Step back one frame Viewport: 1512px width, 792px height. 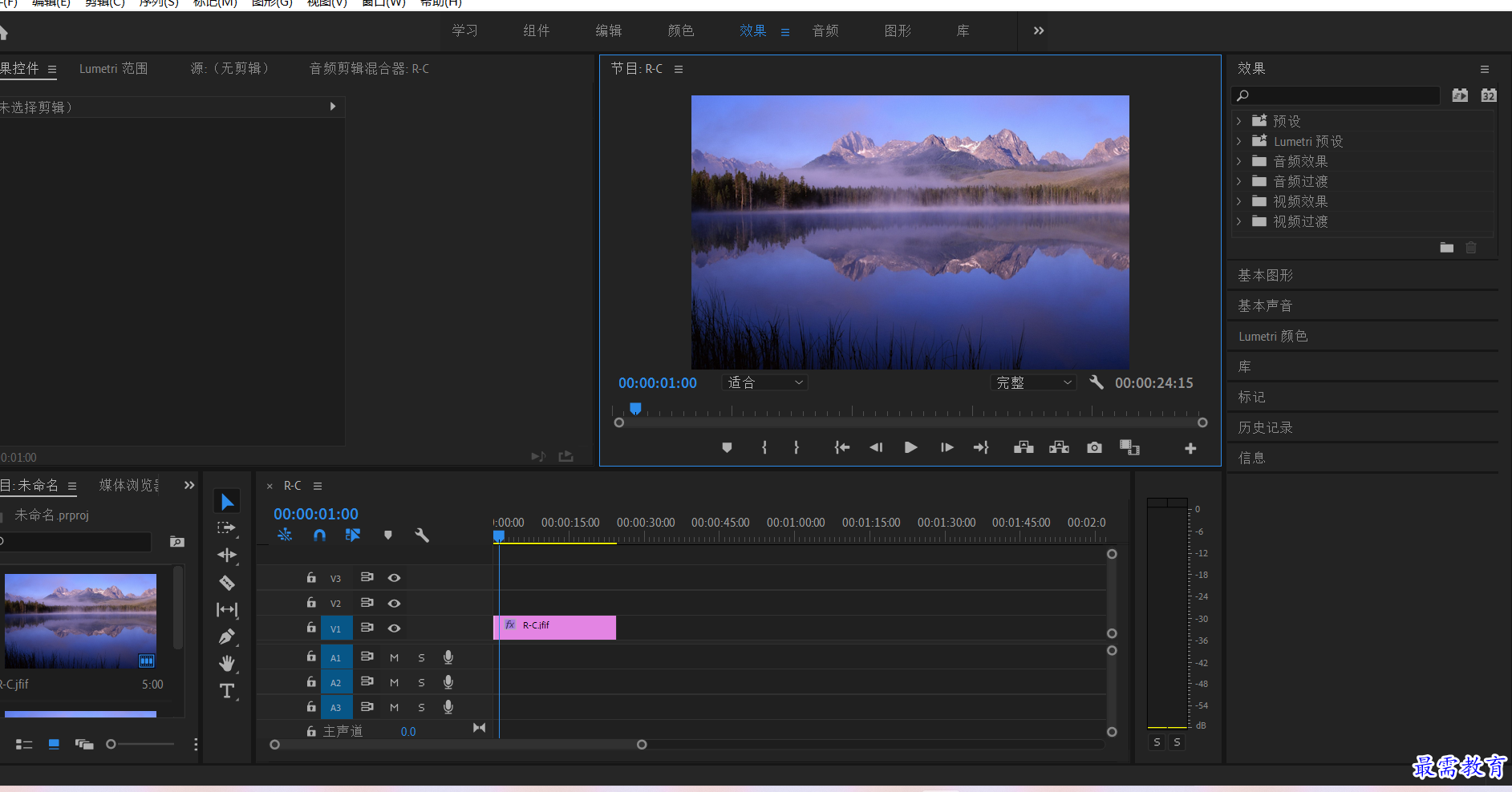coord(876,447)
